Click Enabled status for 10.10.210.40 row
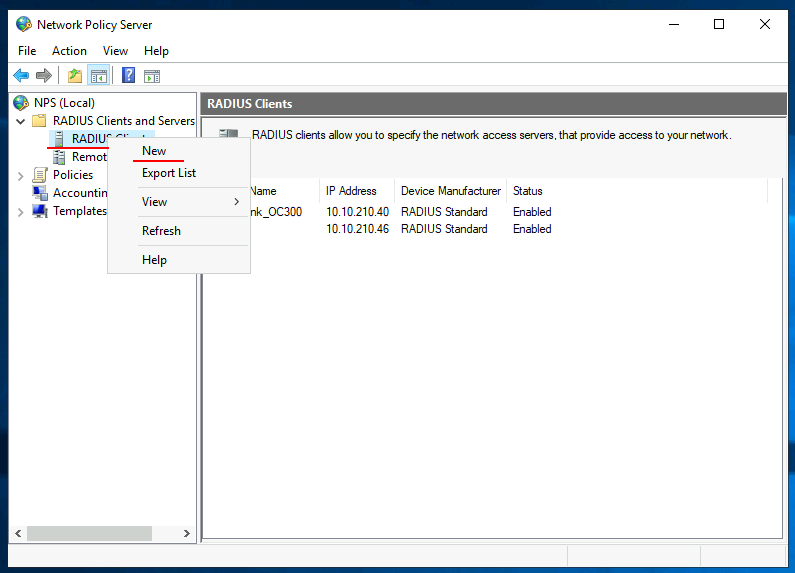 532,211
